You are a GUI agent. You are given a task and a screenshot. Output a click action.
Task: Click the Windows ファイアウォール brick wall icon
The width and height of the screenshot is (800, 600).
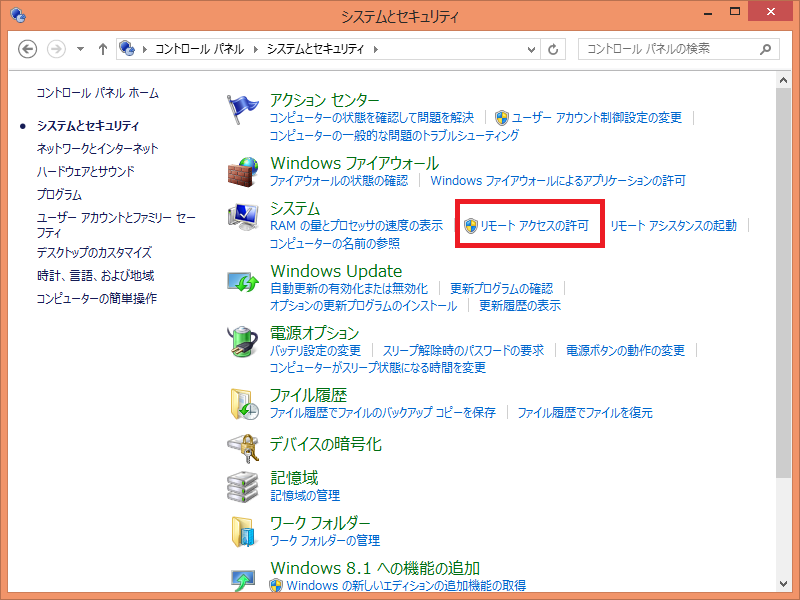[x=241, y=173]
